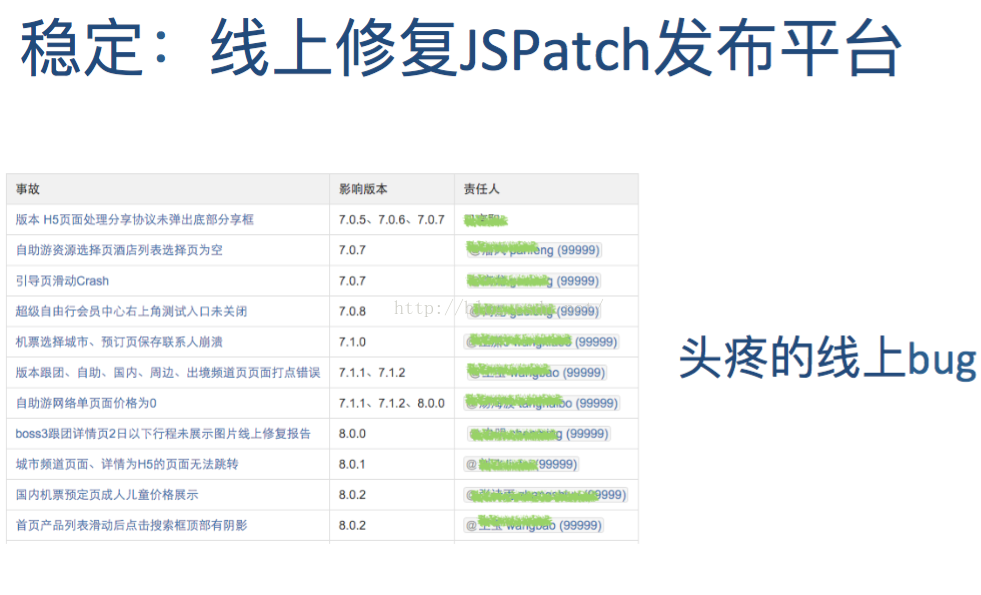Select the 机票选择城市 contact crash incident
Image resolution: width=981 pixels, height=595 pixels.
click(x=119, y=342)
